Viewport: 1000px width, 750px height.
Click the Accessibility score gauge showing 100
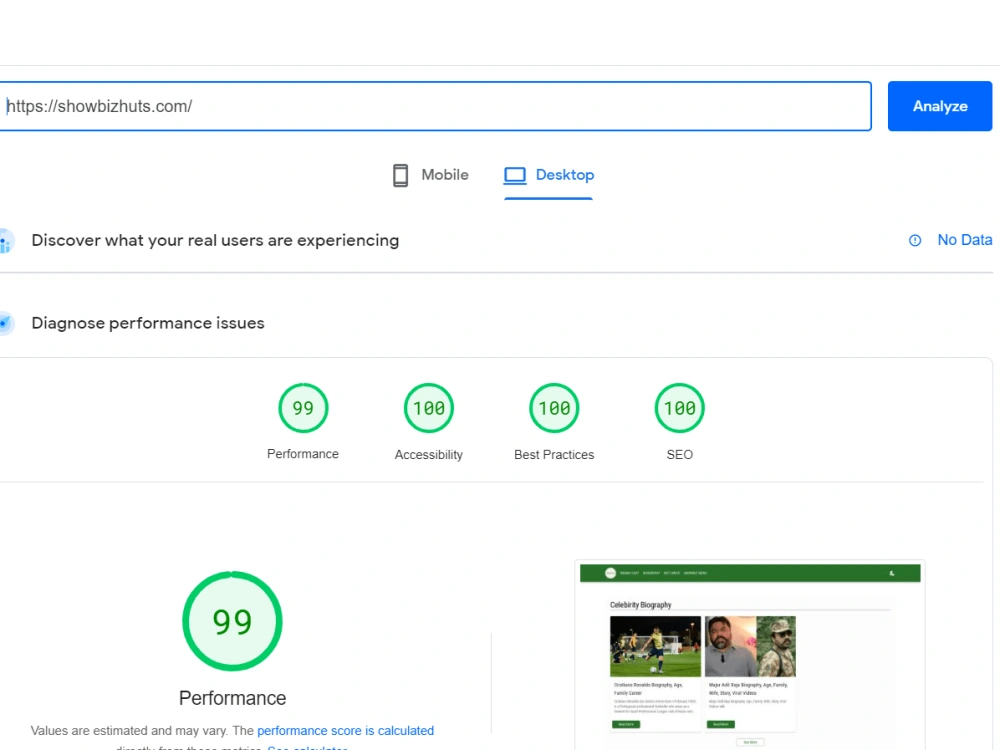point(428,408)
